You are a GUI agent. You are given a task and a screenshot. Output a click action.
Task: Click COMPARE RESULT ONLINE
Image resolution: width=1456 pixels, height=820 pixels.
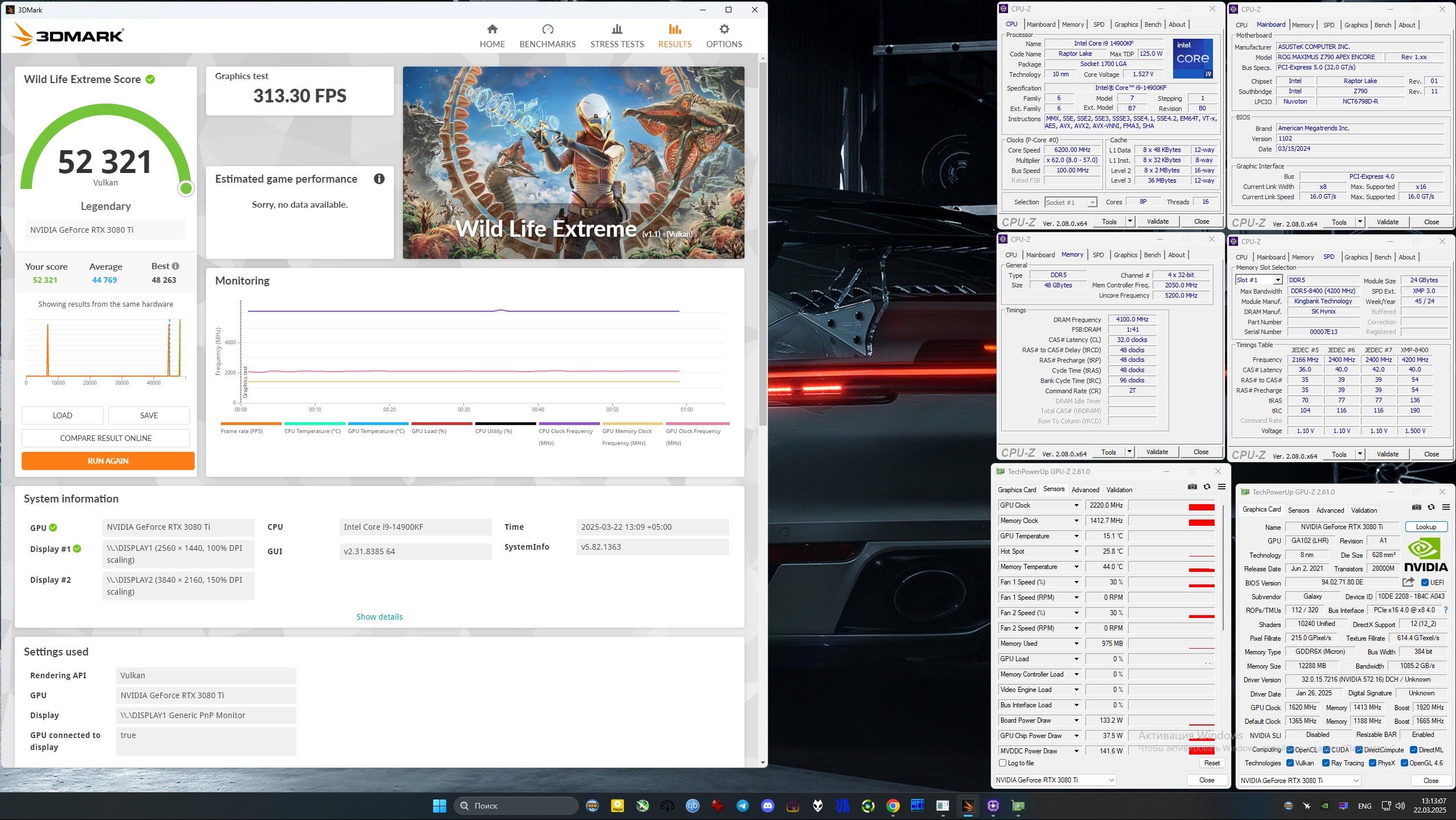[x=106, y=438]
